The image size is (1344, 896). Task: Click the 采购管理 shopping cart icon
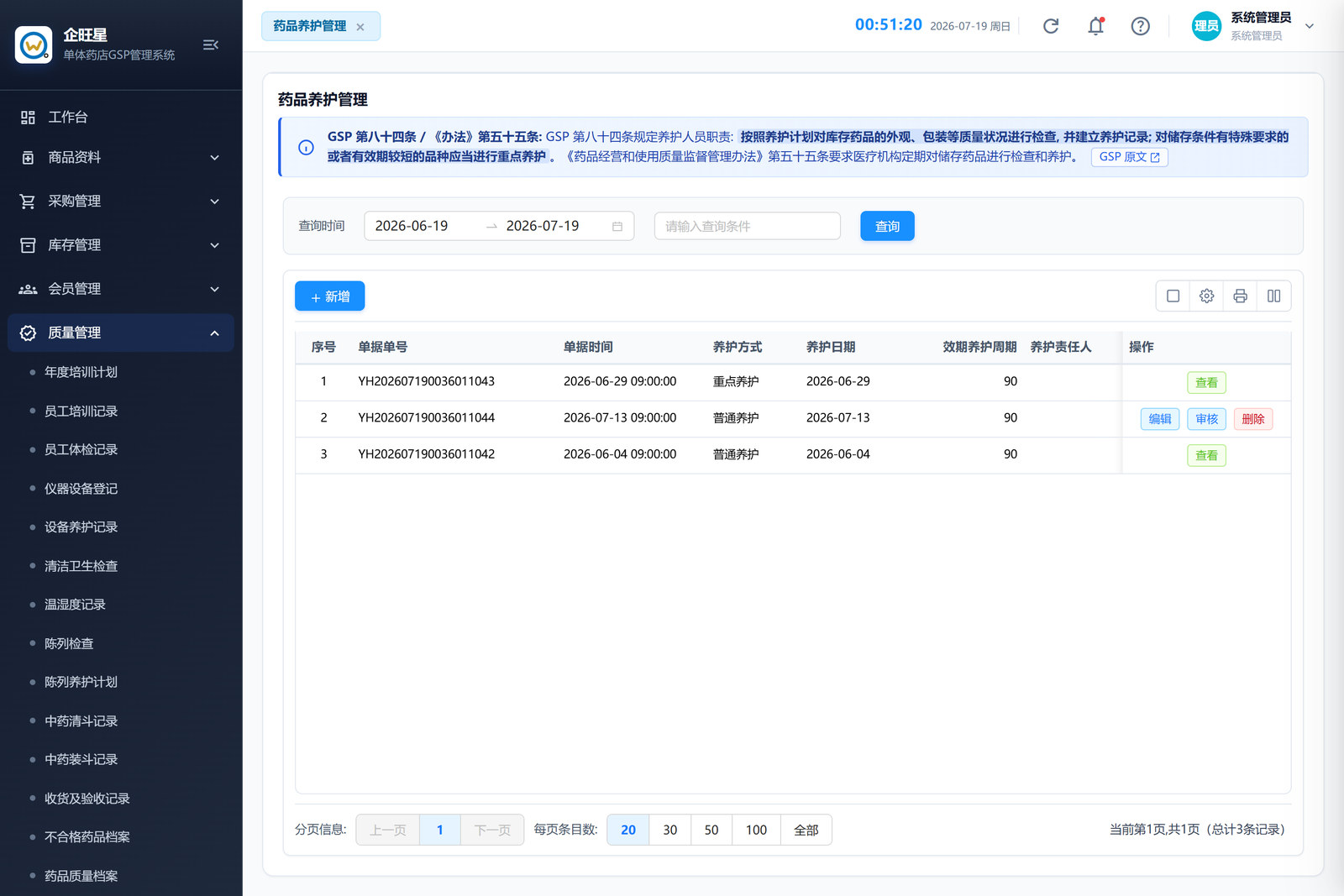pos(28,202)
